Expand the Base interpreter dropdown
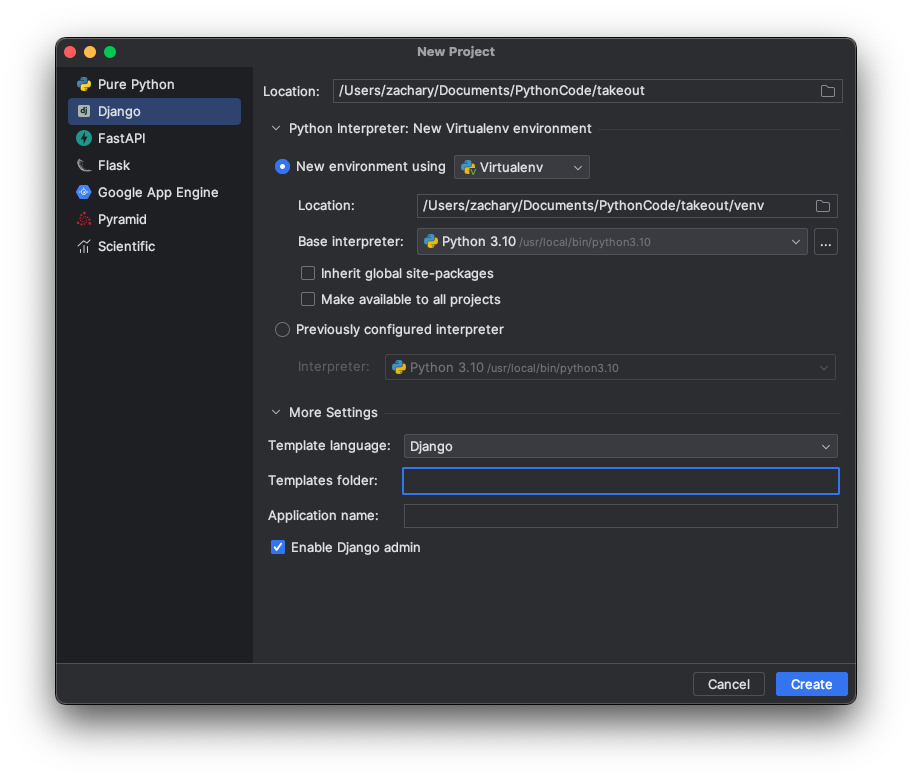 click(x=612, y=241)
